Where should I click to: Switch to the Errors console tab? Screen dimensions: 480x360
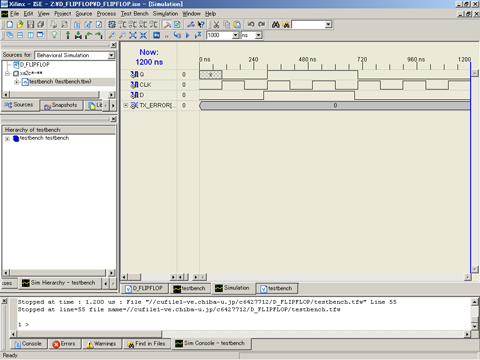pos(64,344)
